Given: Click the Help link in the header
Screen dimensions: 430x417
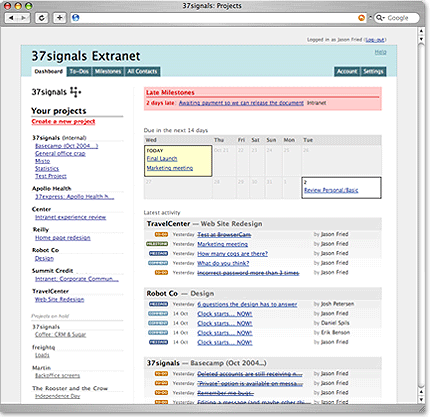Looking at the screenshot, I should pyautogui.click(x=380, y=52).
